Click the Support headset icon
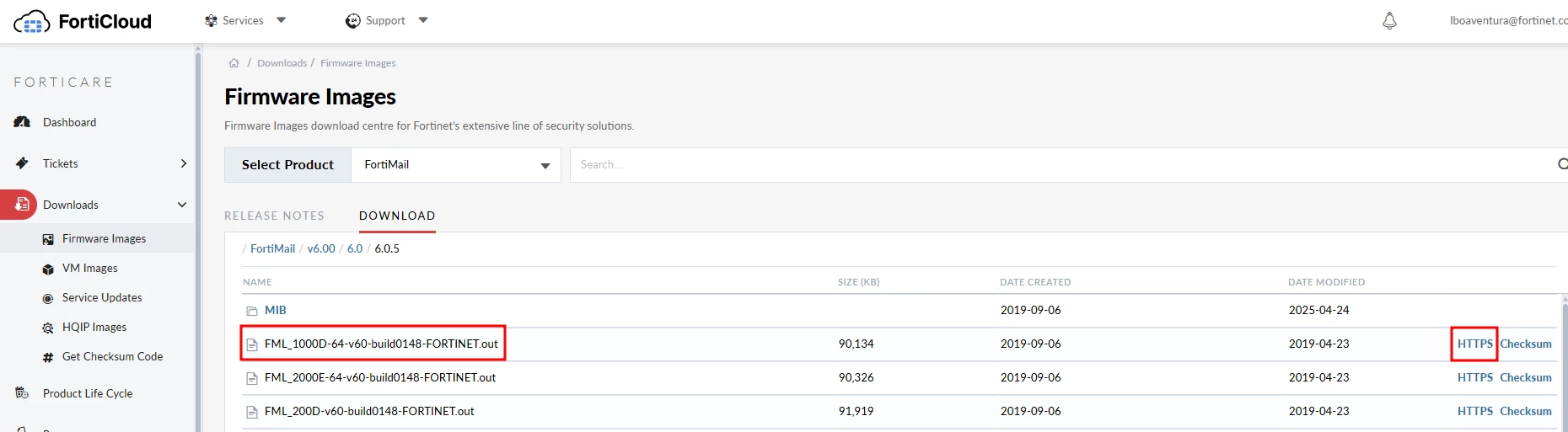 353,20
